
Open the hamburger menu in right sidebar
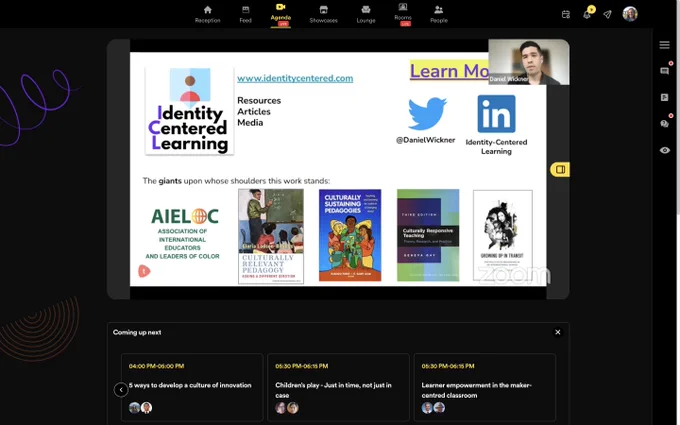pos(664,45)
